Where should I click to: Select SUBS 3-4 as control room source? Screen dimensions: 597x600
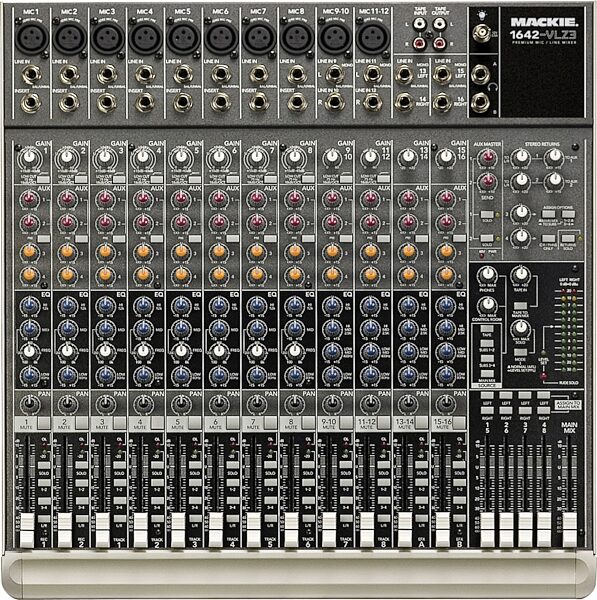tap(486, 359)
